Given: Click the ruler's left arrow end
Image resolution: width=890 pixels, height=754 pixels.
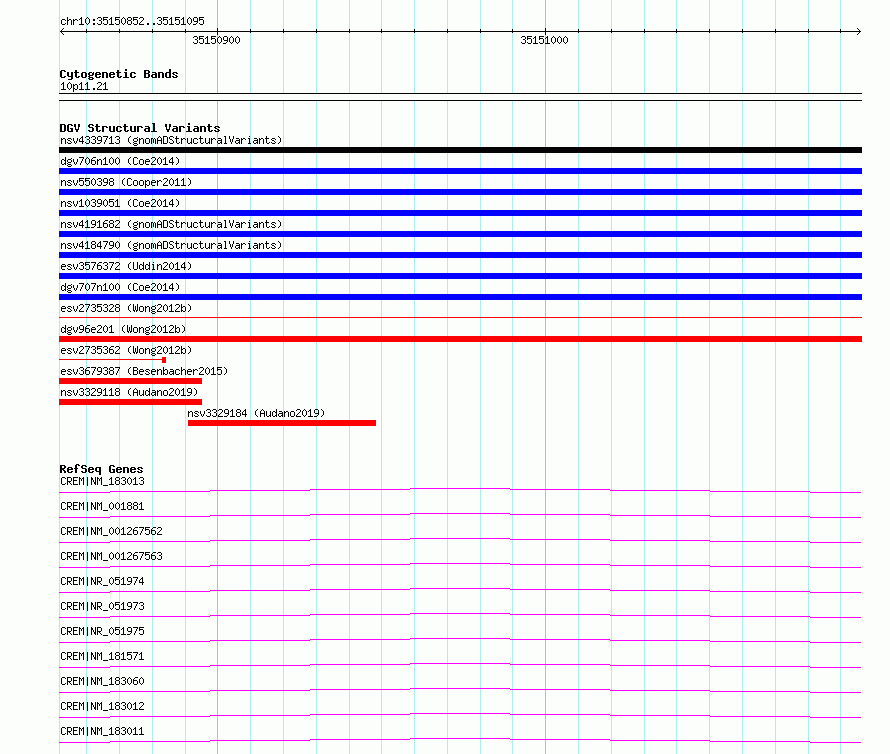Looking at the screenshot, I should [62, 32].
